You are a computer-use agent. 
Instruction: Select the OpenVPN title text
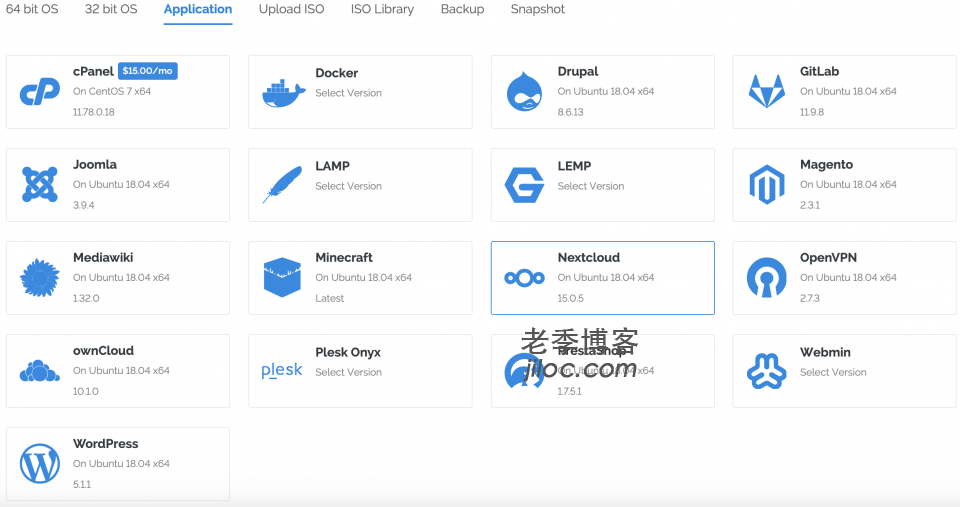828,258
